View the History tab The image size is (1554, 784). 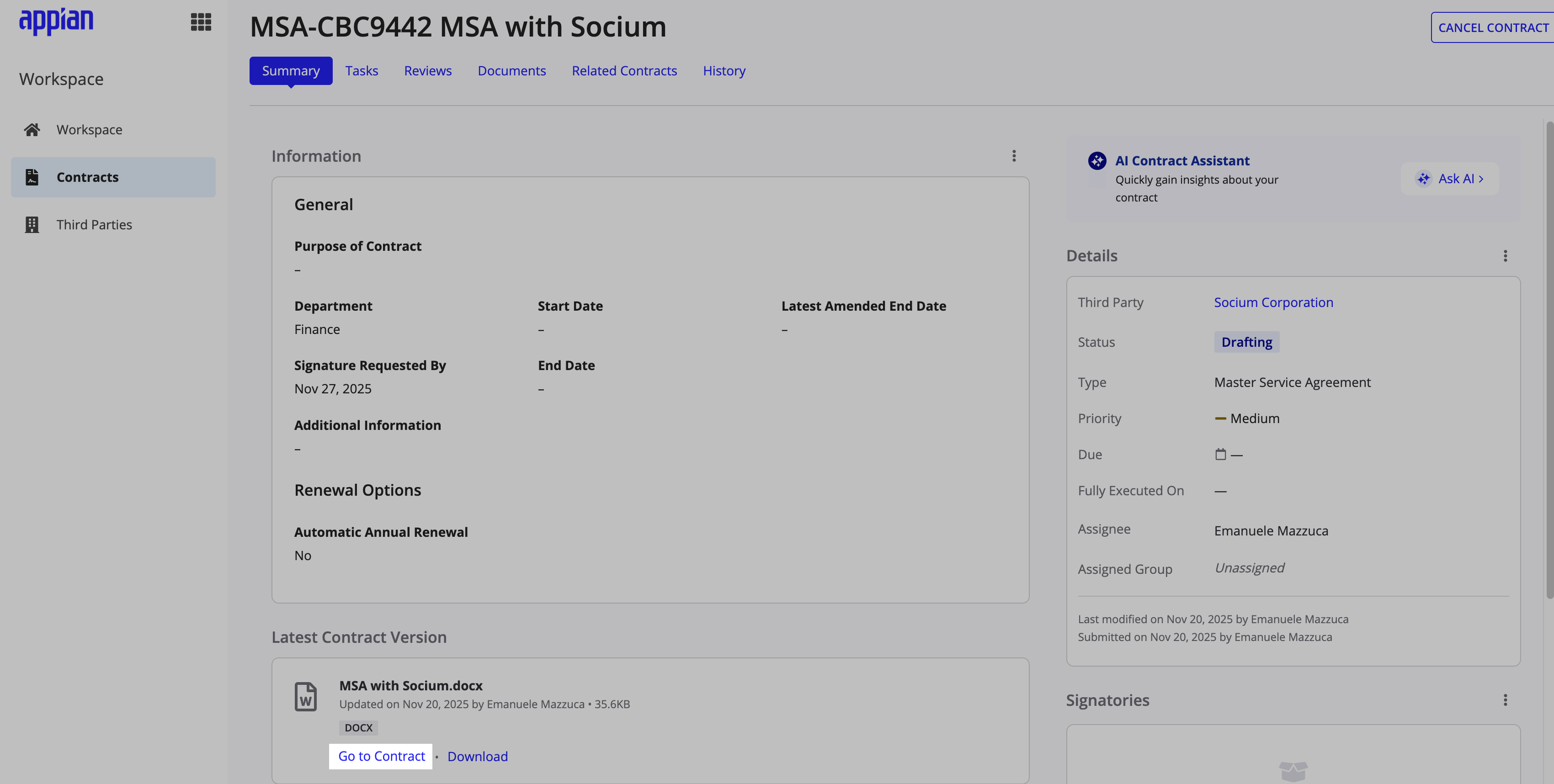point(724,70)
